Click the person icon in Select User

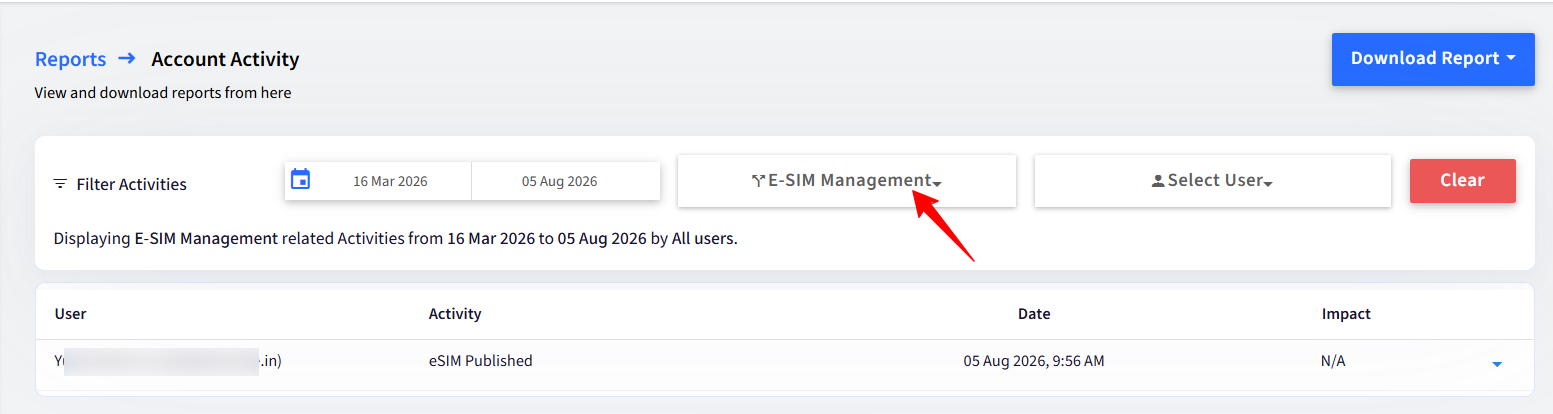coord(1158,181)
